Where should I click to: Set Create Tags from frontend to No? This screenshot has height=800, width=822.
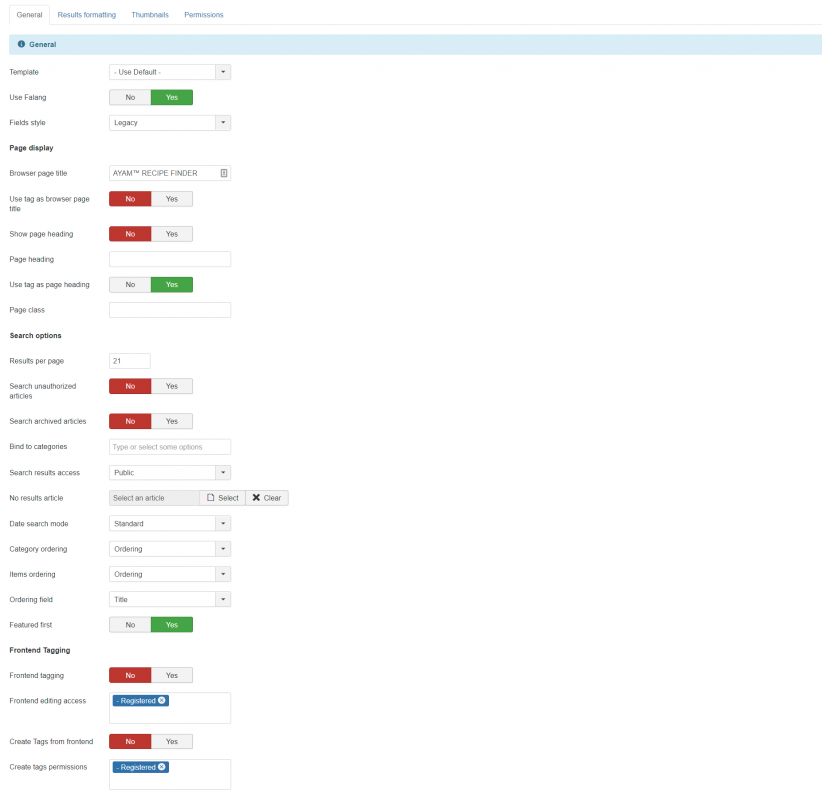pos(130,742)
